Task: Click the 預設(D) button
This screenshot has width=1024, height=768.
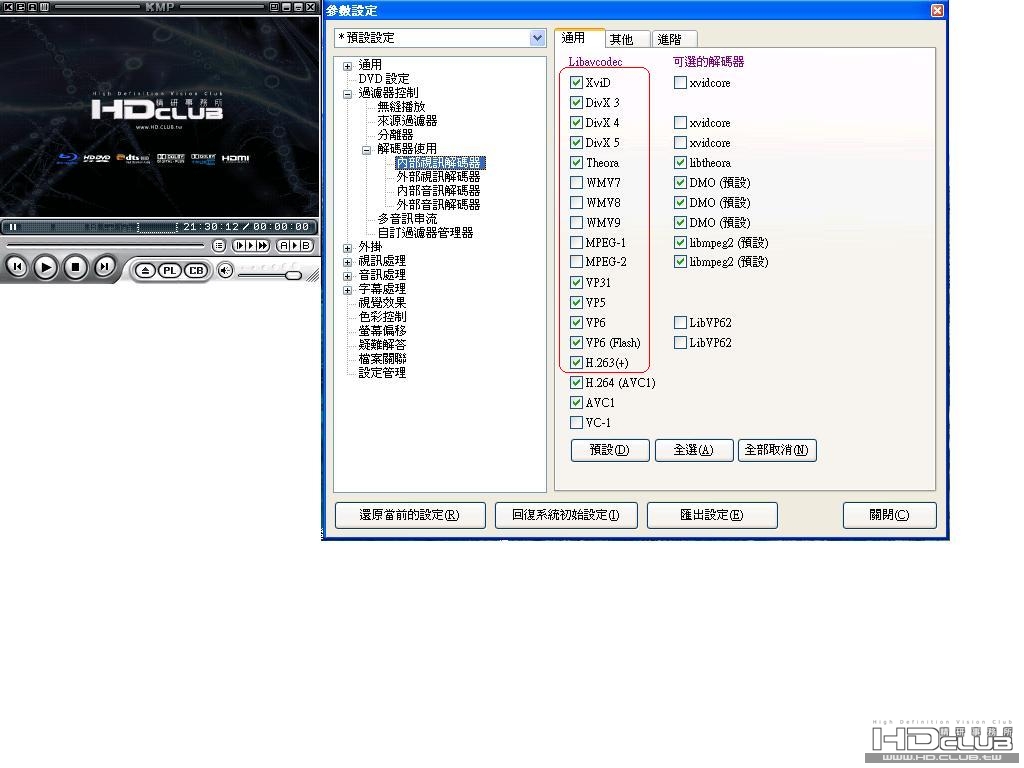Action: pos(609,450)
